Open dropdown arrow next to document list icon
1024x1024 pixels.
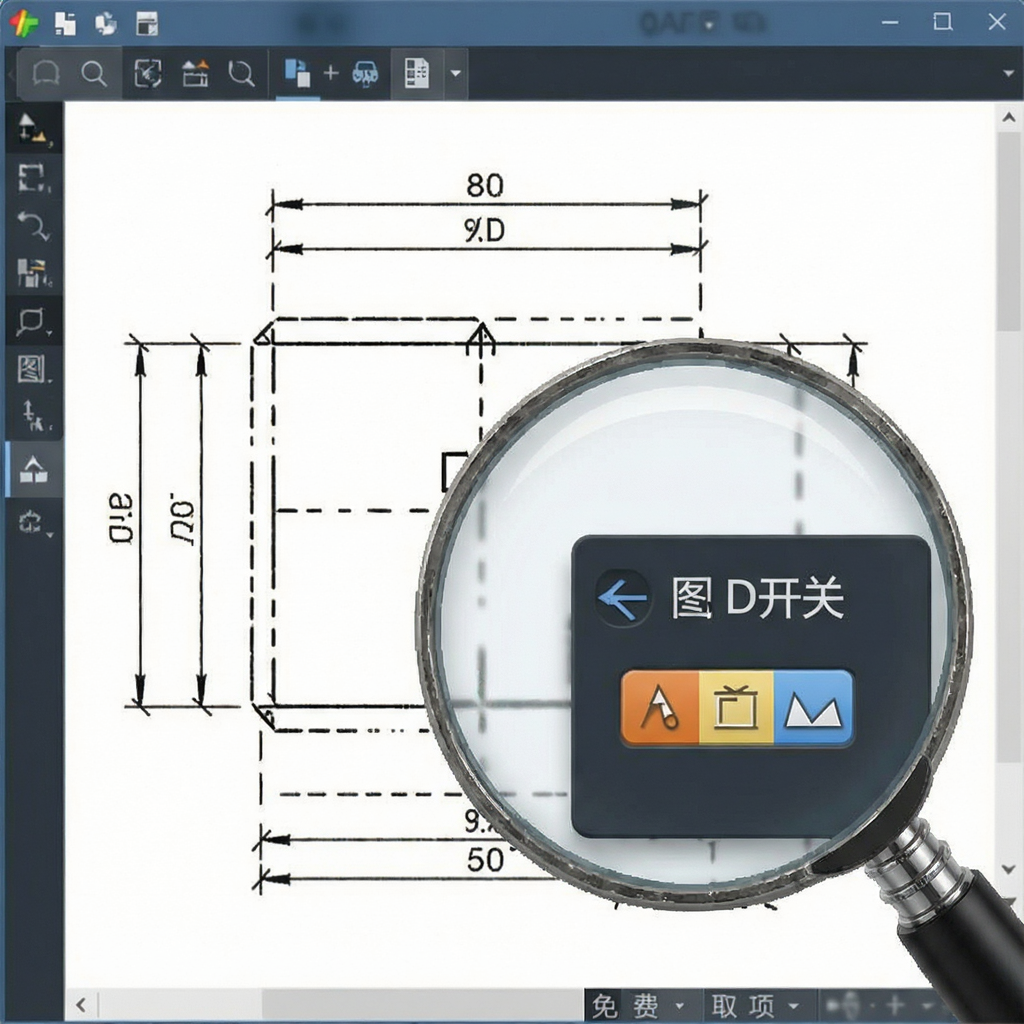[x=456, y=73]
